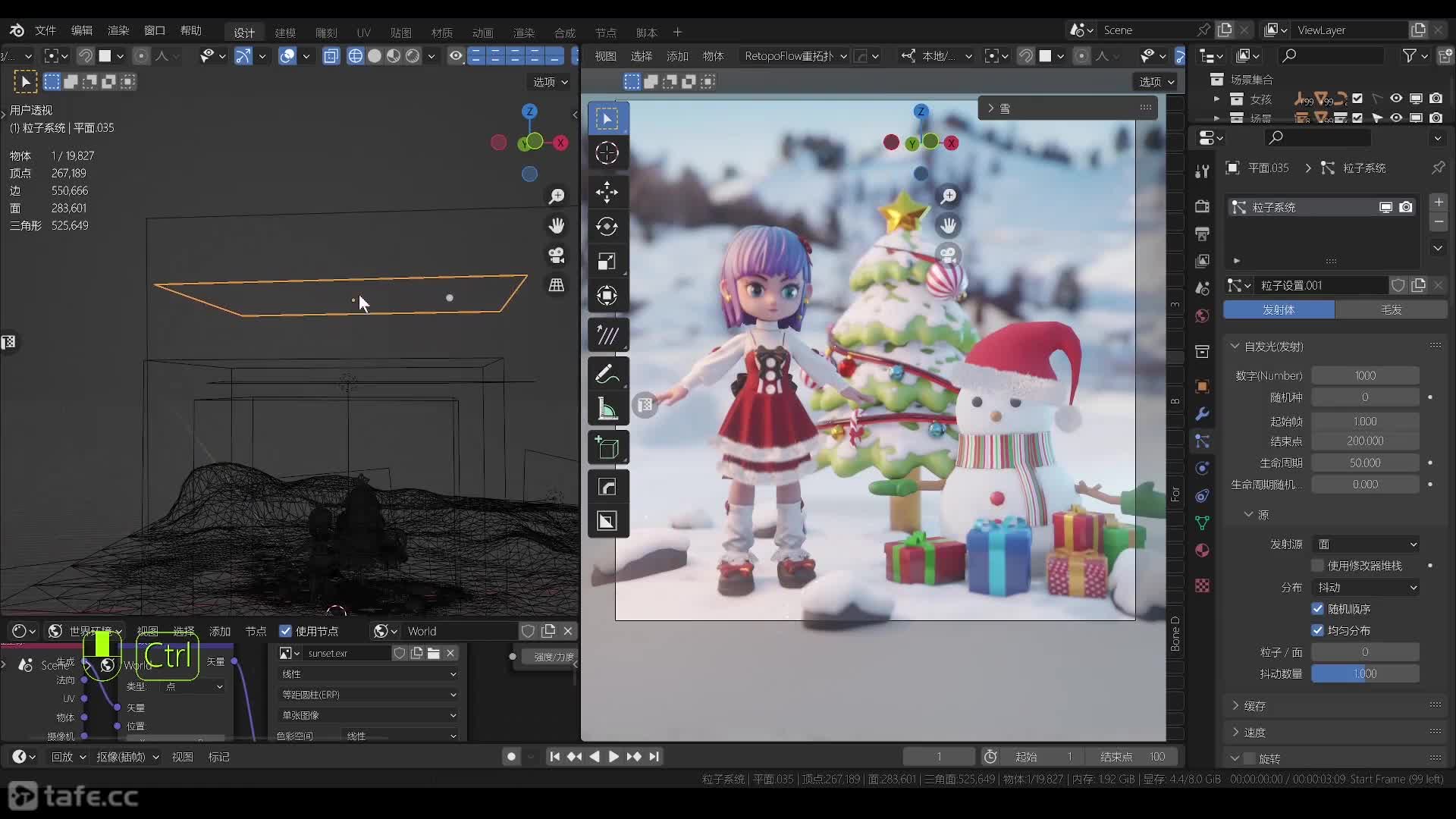Open the Material properties tab
Image resolution: width=1456 pixels, height=819 pixels.
[1202, 551]
